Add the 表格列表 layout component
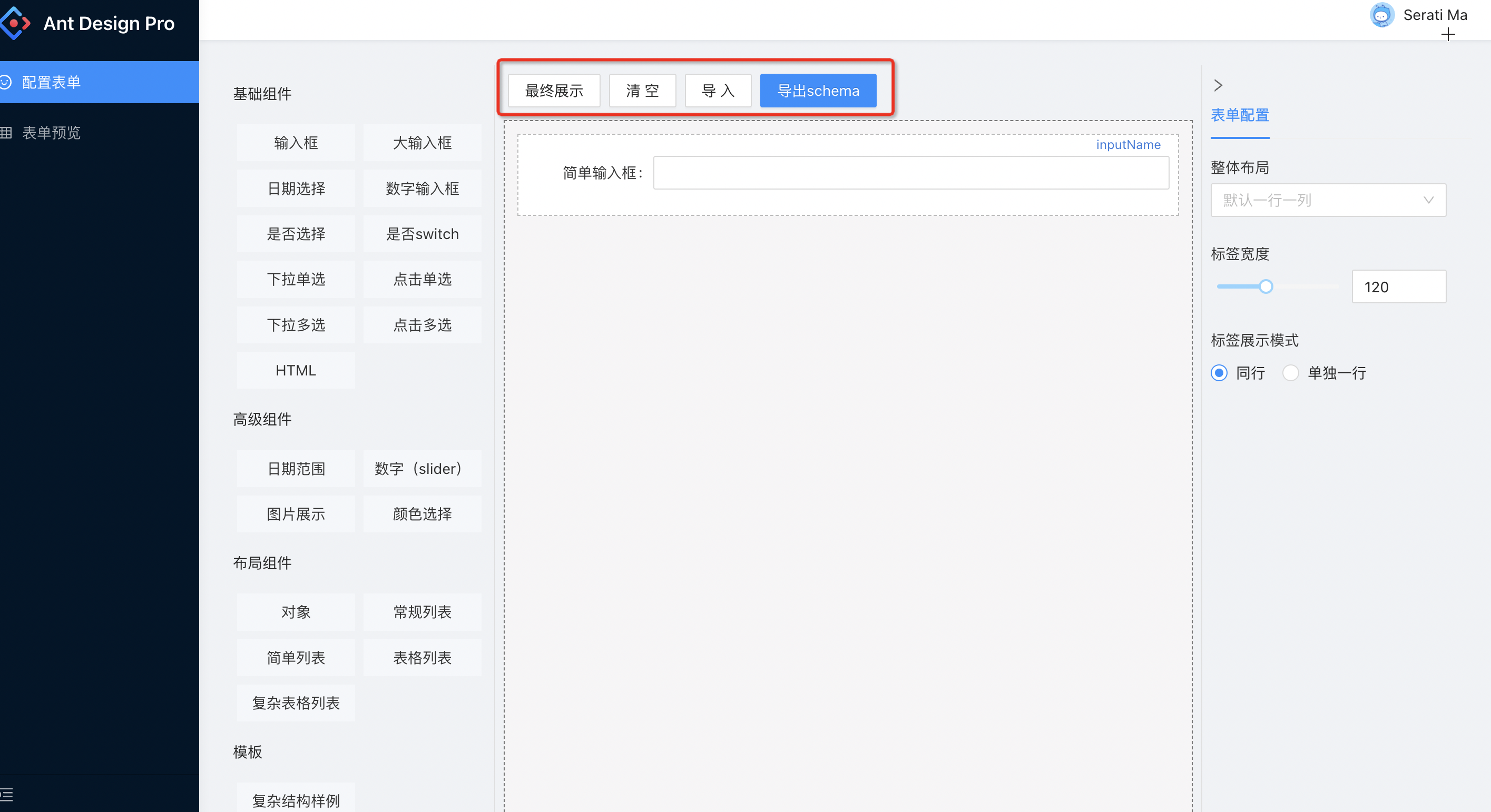1491x812 pixels. pos(423,658)
